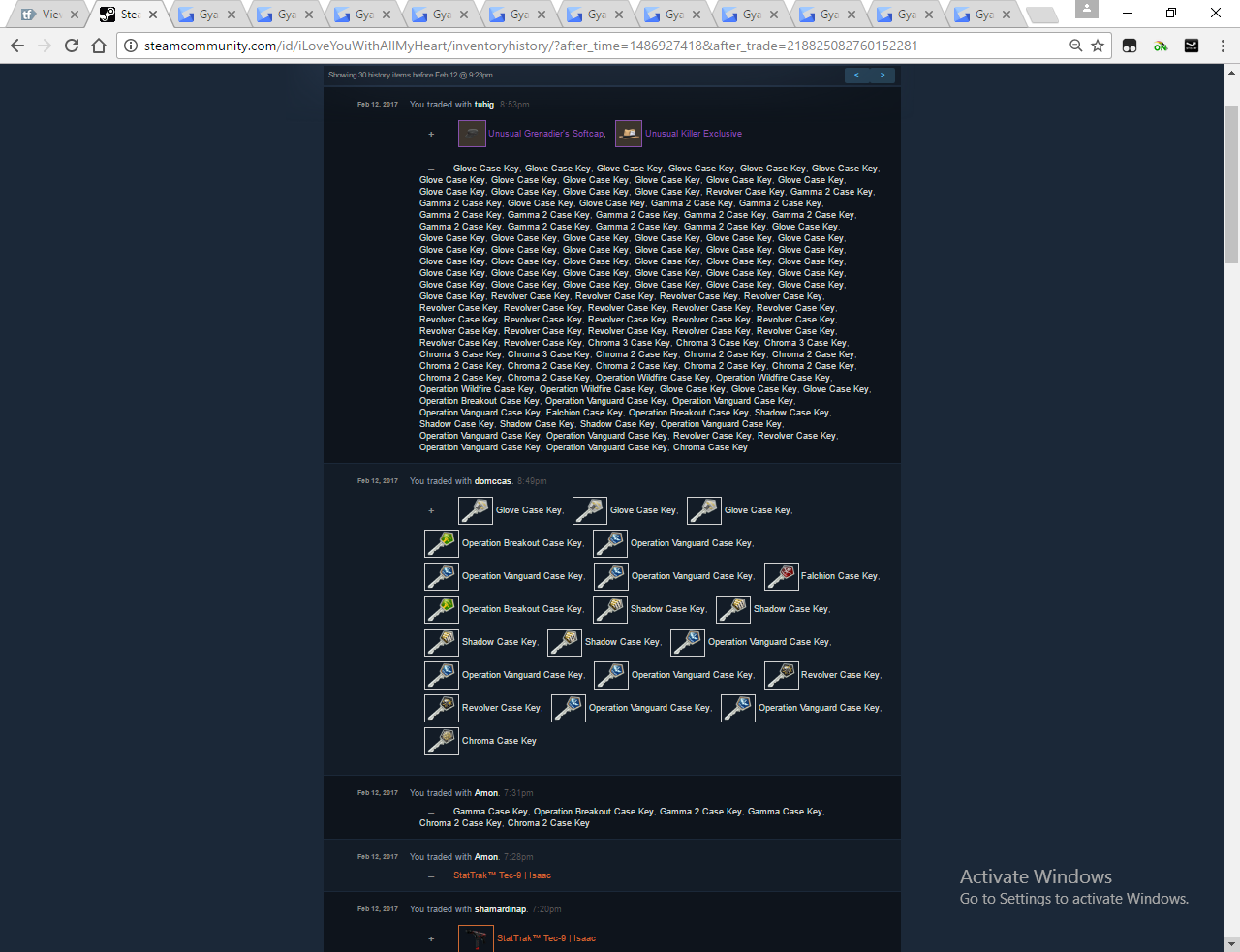Open trader domccas's profile link
Image resolution: width=1240 pixels, height=952 pixels.
(493, 481)
